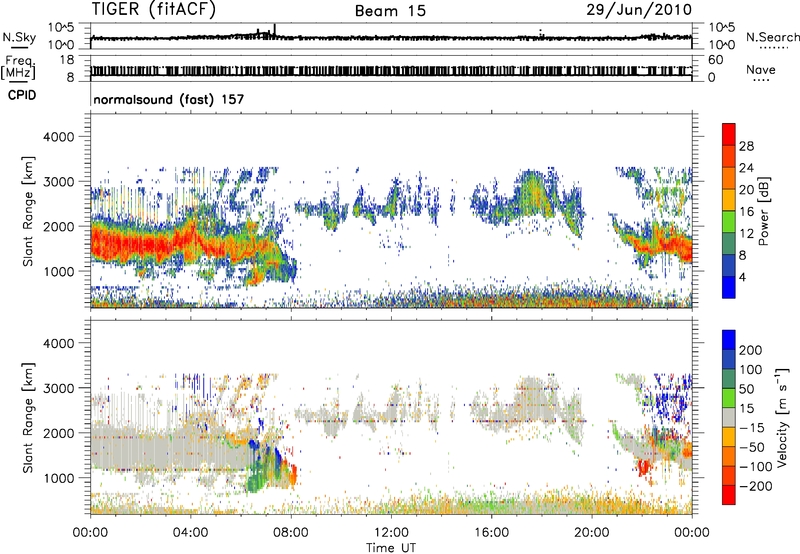Click the solid line sample under 'N.Sky'

pos(19,47)
